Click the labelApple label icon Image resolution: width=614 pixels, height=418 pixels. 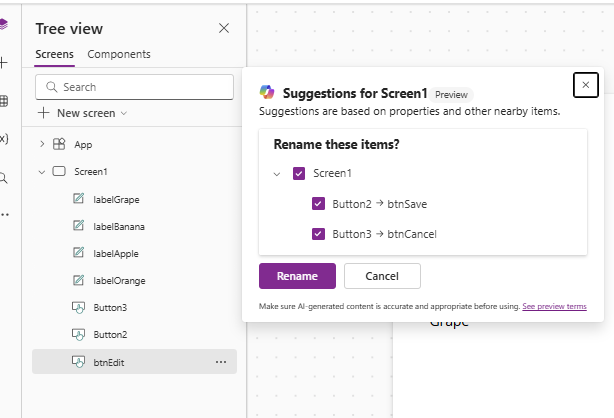[x=78, y=253]
